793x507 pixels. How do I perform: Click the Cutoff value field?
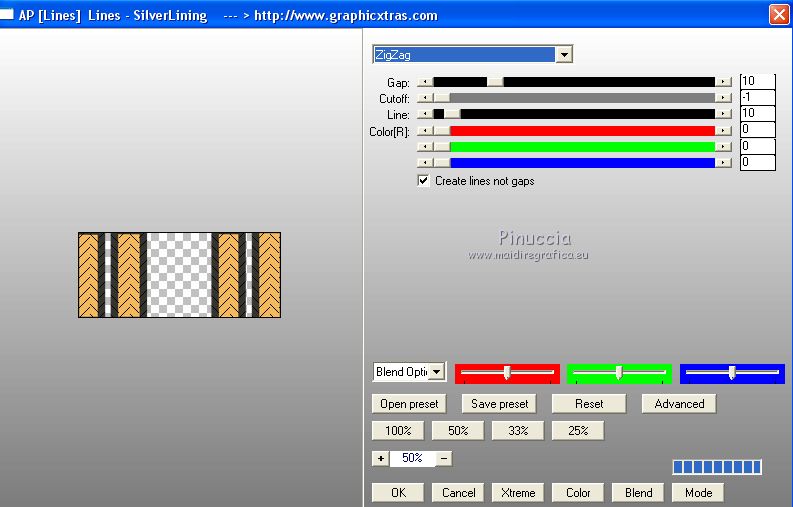coord(757,97)
